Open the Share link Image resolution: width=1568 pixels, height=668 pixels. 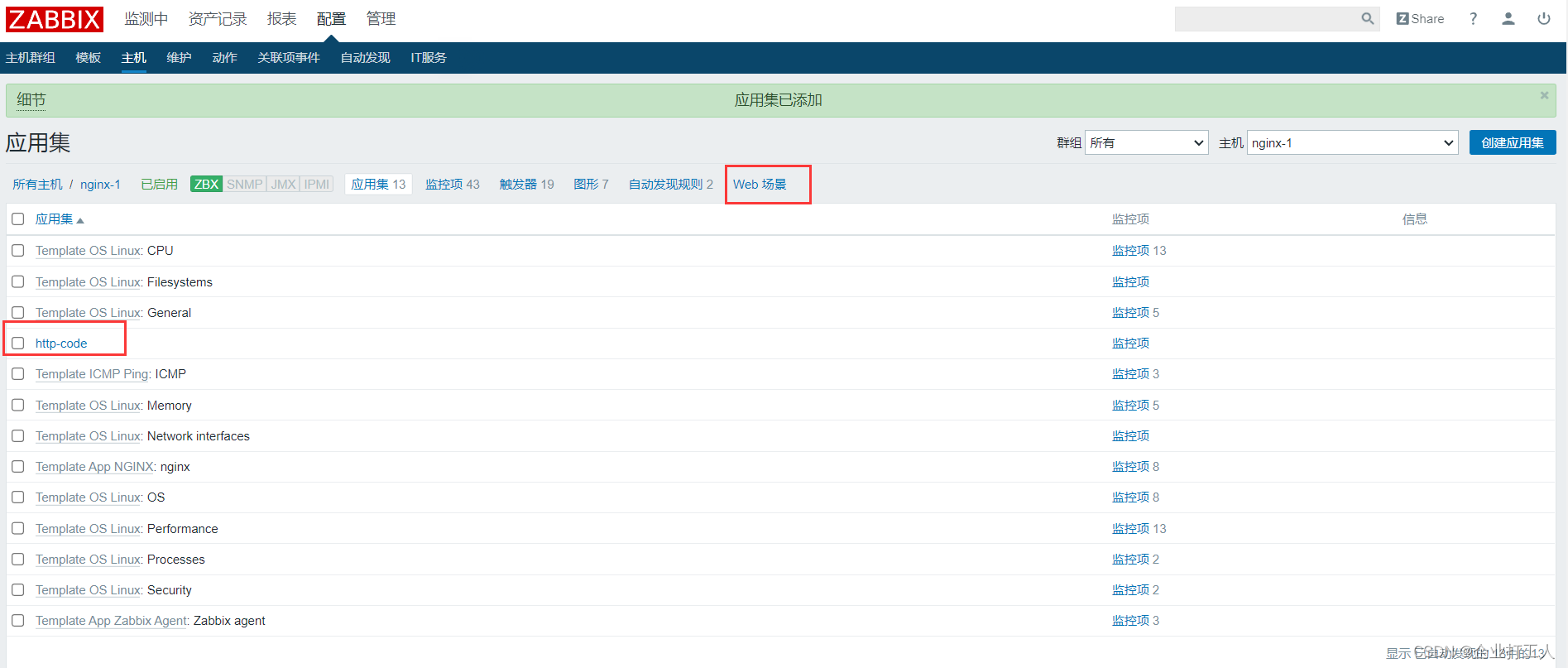[1420, 18]
